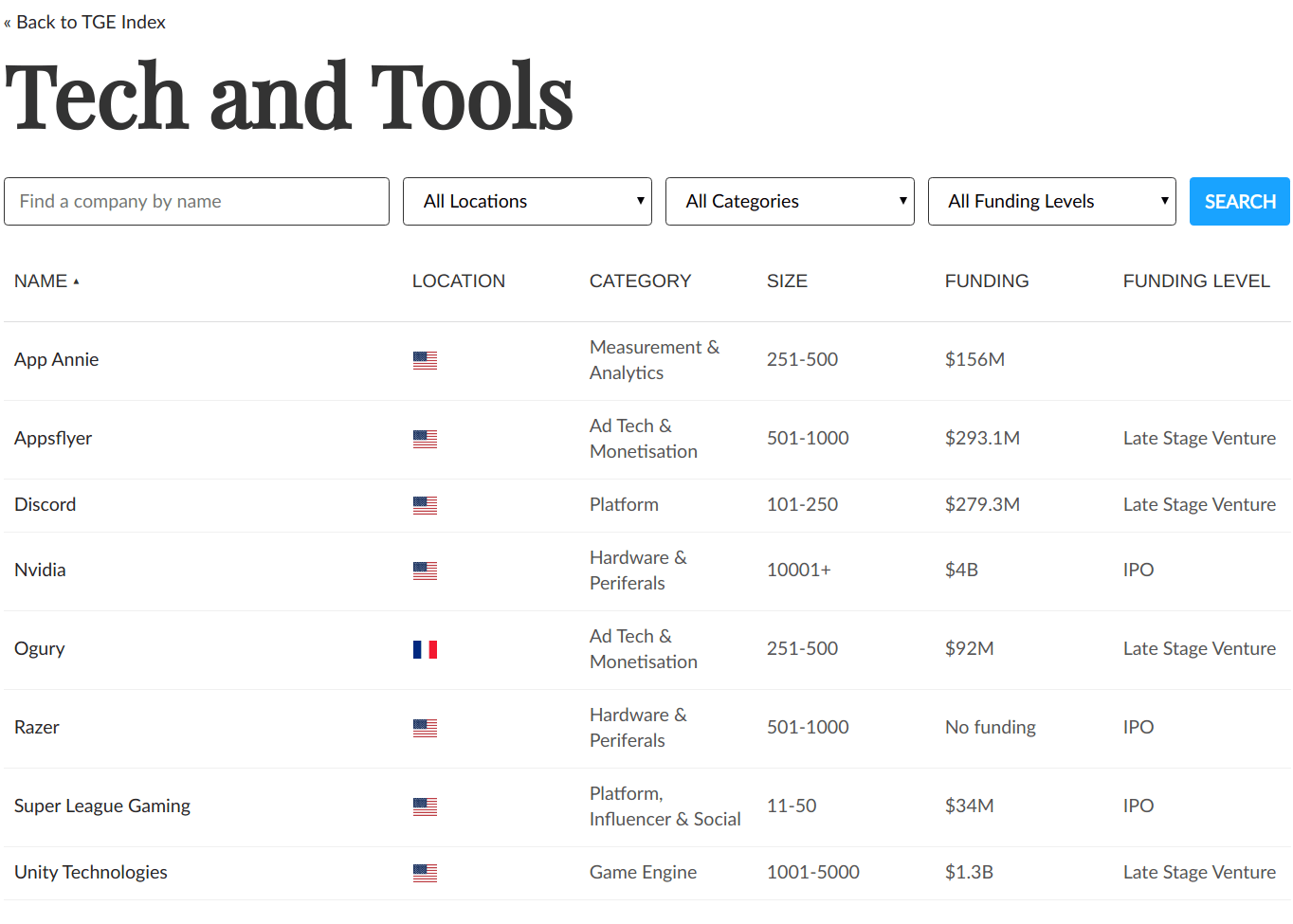Sort table by SIZE column header
The height and width of the screenshot is (924, 1293).
click(x=787, y=281)
